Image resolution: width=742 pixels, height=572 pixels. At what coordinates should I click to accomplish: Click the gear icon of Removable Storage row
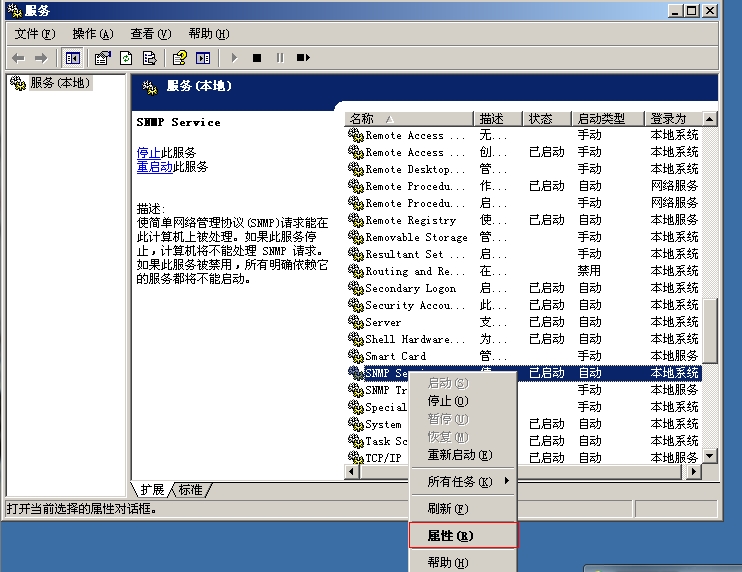[x=355, y=237]
